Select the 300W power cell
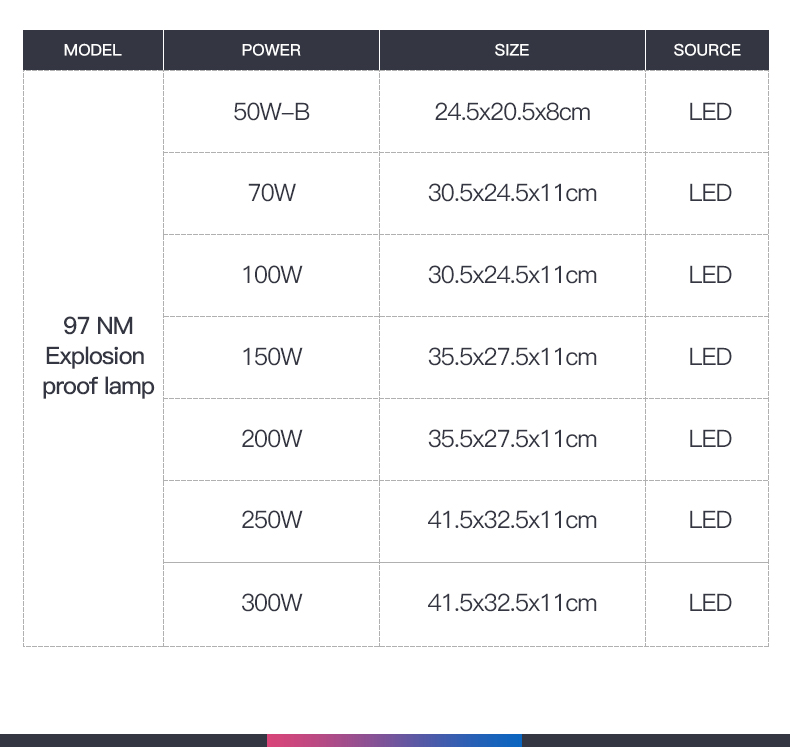Image resolution: width=790 pixels, height=747 pixels. click(x=271, y=603)
